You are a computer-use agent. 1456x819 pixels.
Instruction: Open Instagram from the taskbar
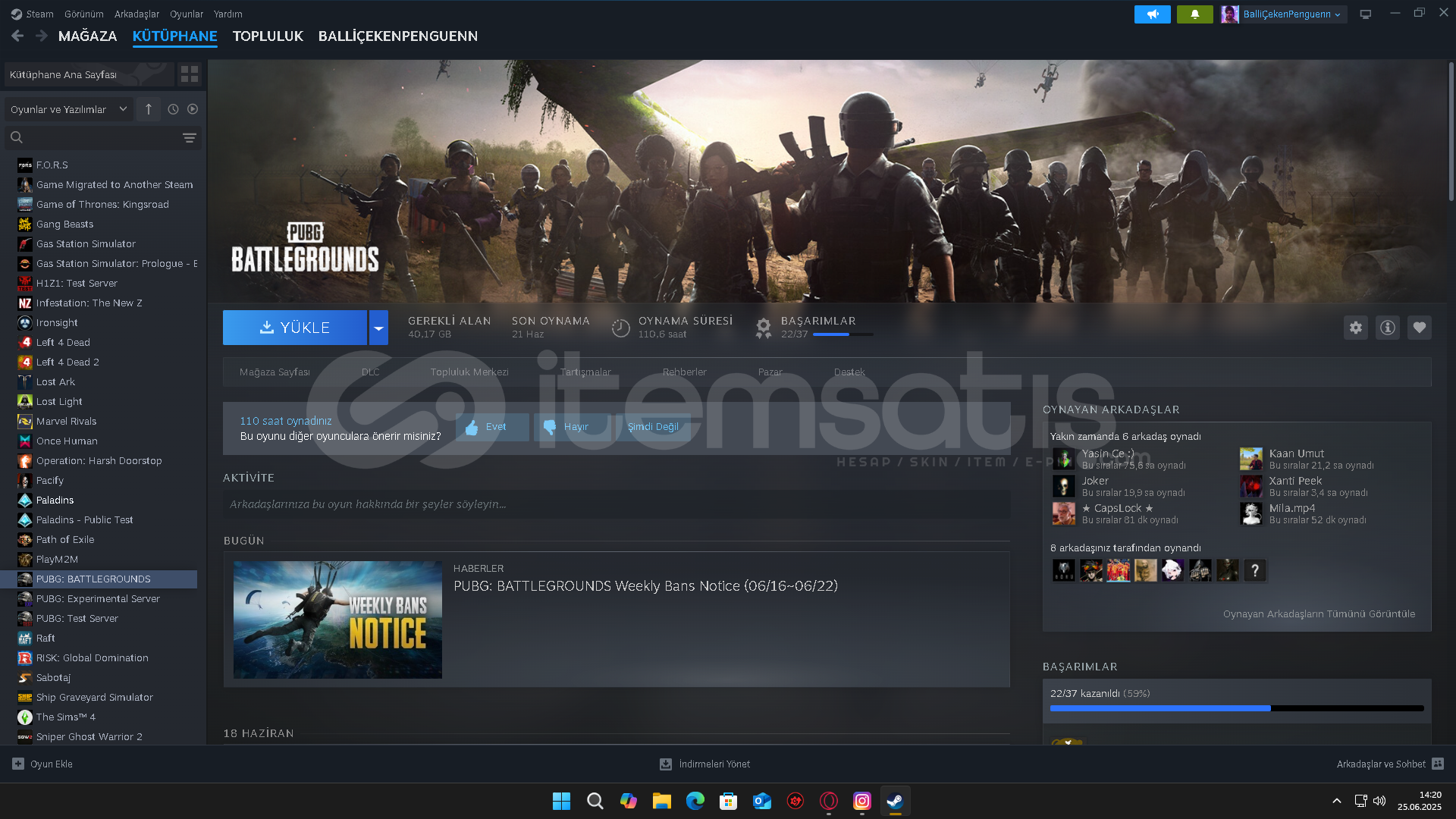click(x=862, y=801)
